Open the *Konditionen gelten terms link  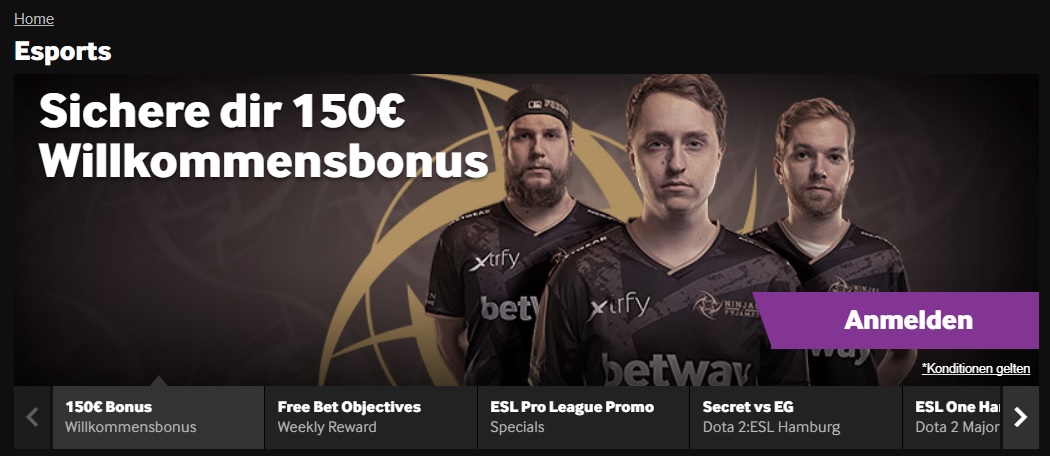coord(976,368)
